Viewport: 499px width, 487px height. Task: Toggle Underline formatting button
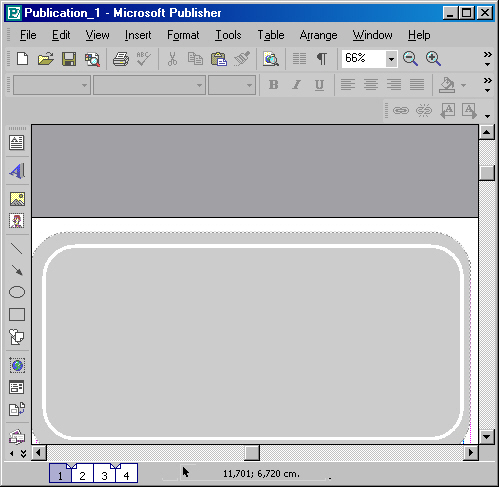point(319,85)
